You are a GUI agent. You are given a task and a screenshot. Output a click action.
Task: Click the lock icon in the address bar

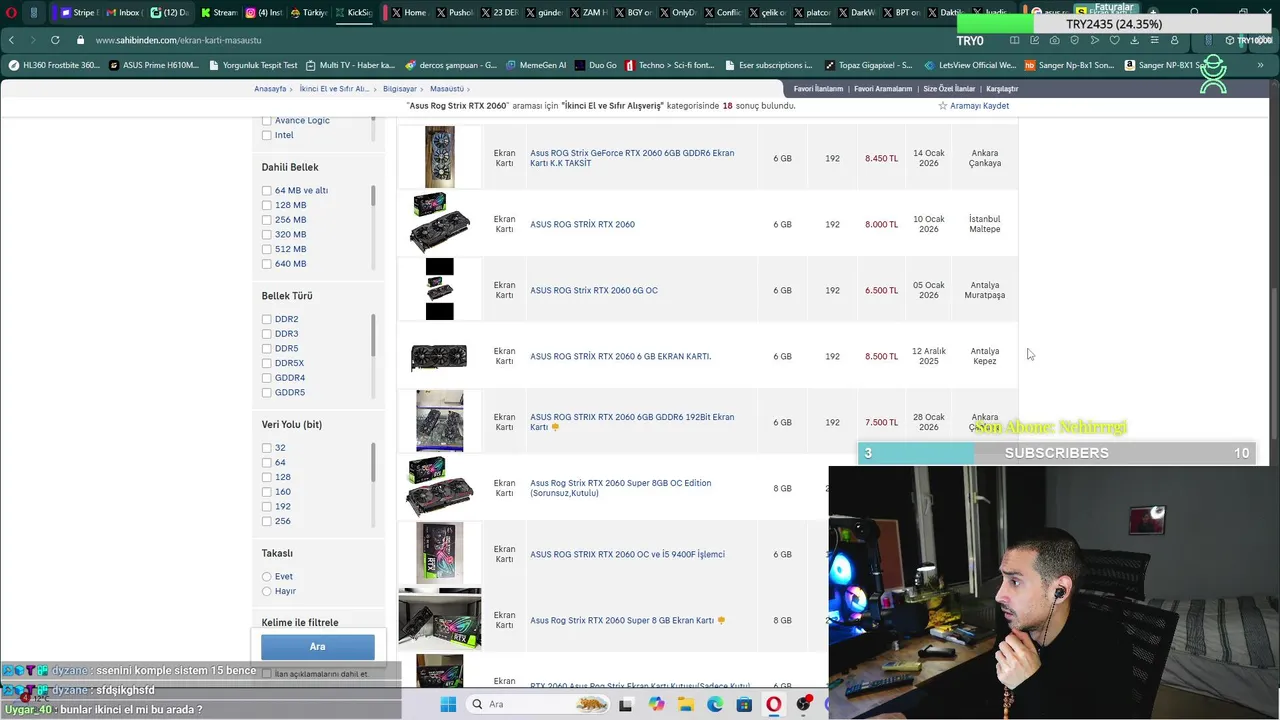coord(81,40)
